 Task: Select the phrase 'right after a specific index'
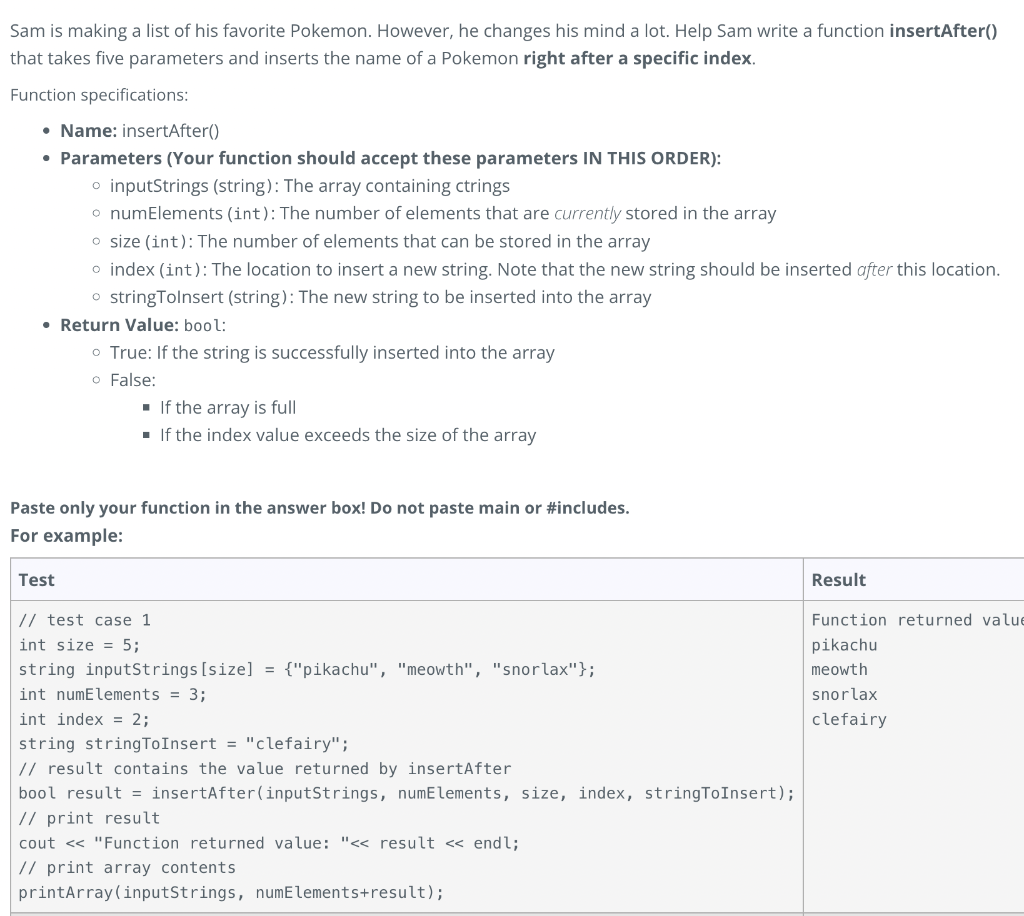coord(637,58)
